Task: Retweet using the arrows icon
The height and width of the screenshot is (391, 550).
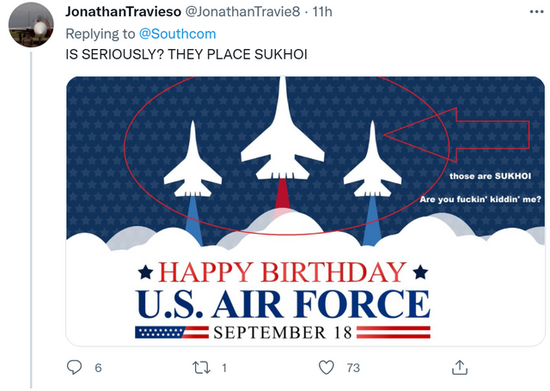Action: pyautogui.click(x=201, y=368)
